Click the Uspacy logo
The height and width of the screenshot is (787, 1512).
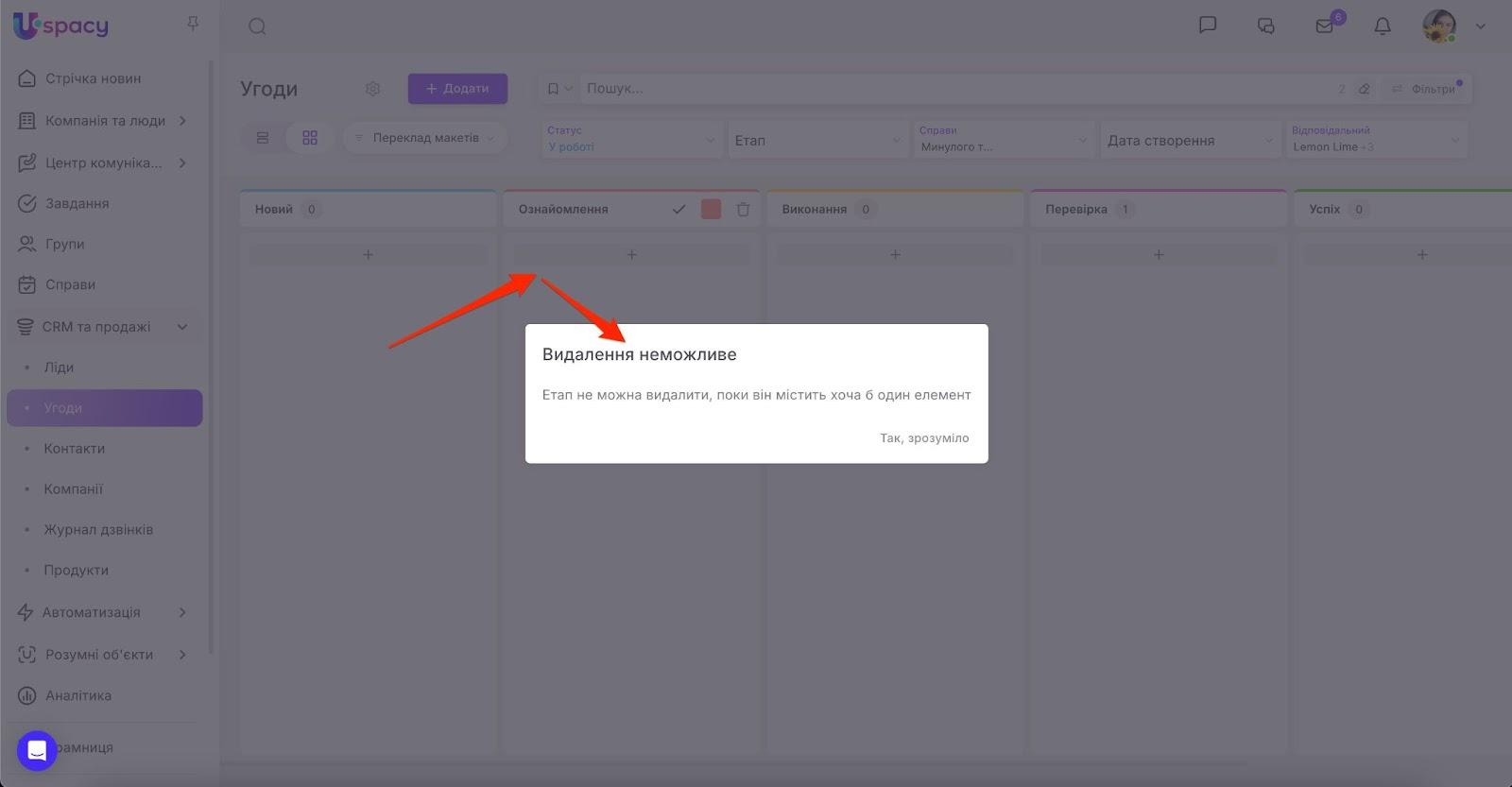coord(60,26)
